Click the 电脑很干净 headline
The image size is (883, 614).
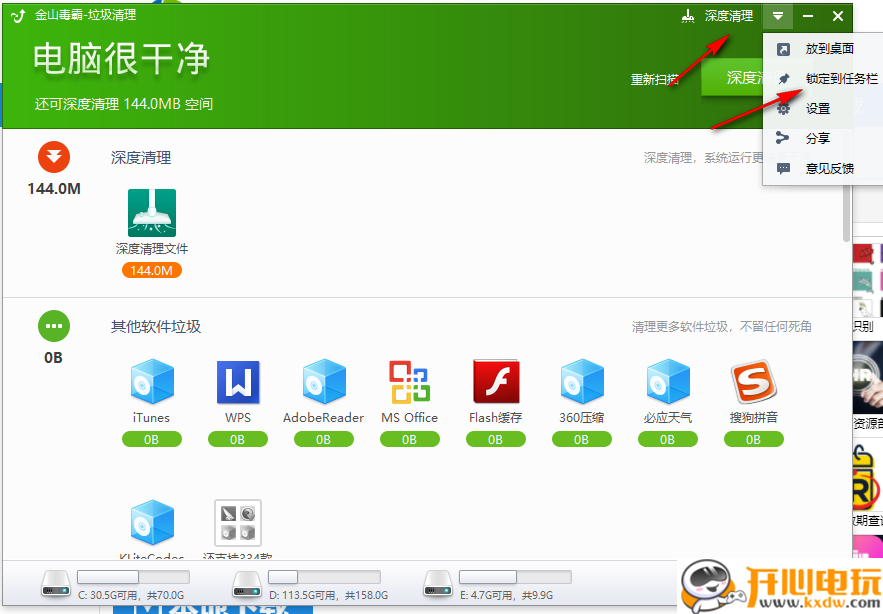pos(121,59)
